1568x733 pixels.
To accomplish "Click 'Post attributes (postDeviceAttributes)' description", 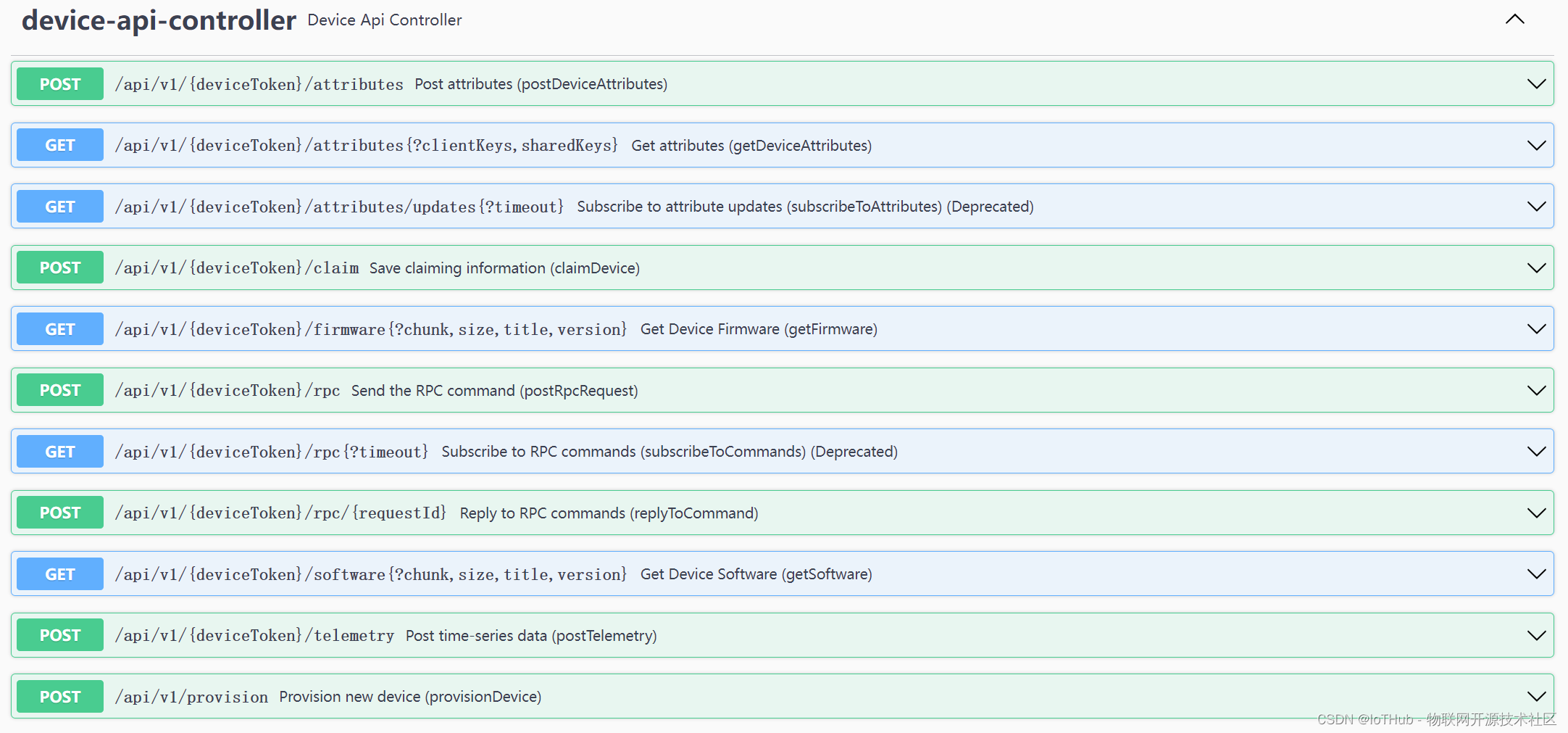I will (x=541, y=84).
